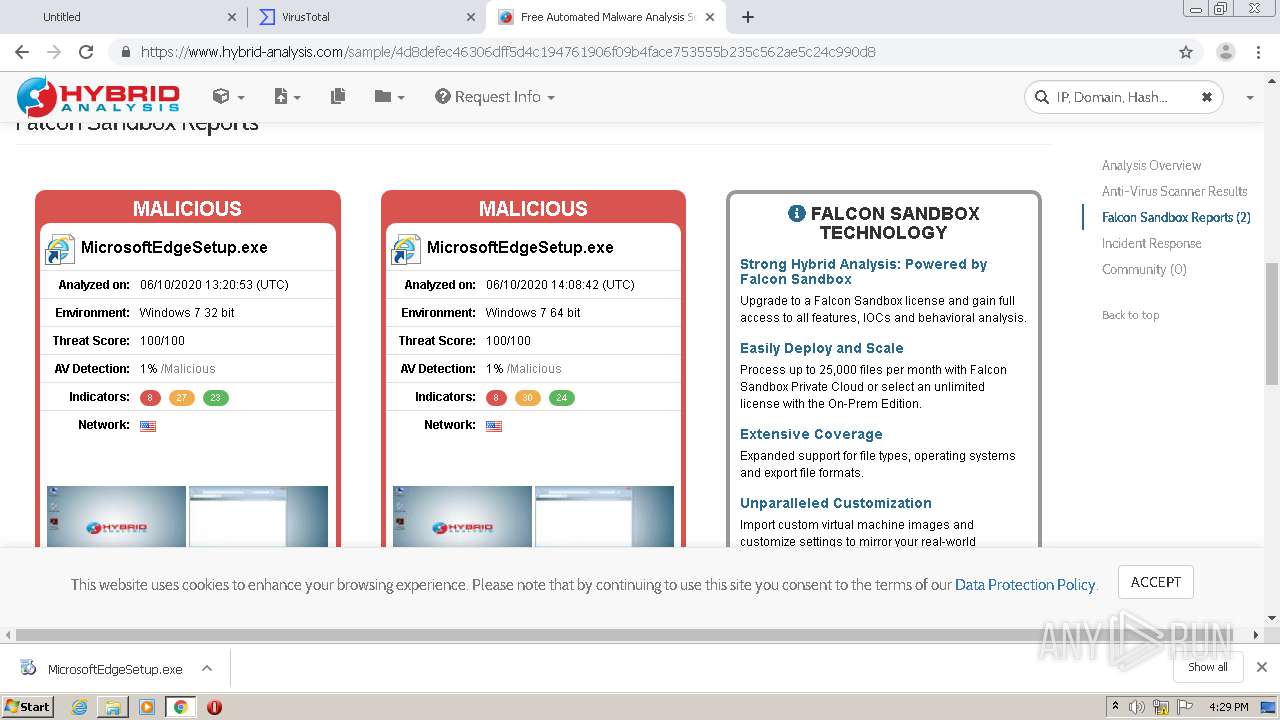
Task: Click the orange indicator badge 30
Action: (x=527, y=397)
